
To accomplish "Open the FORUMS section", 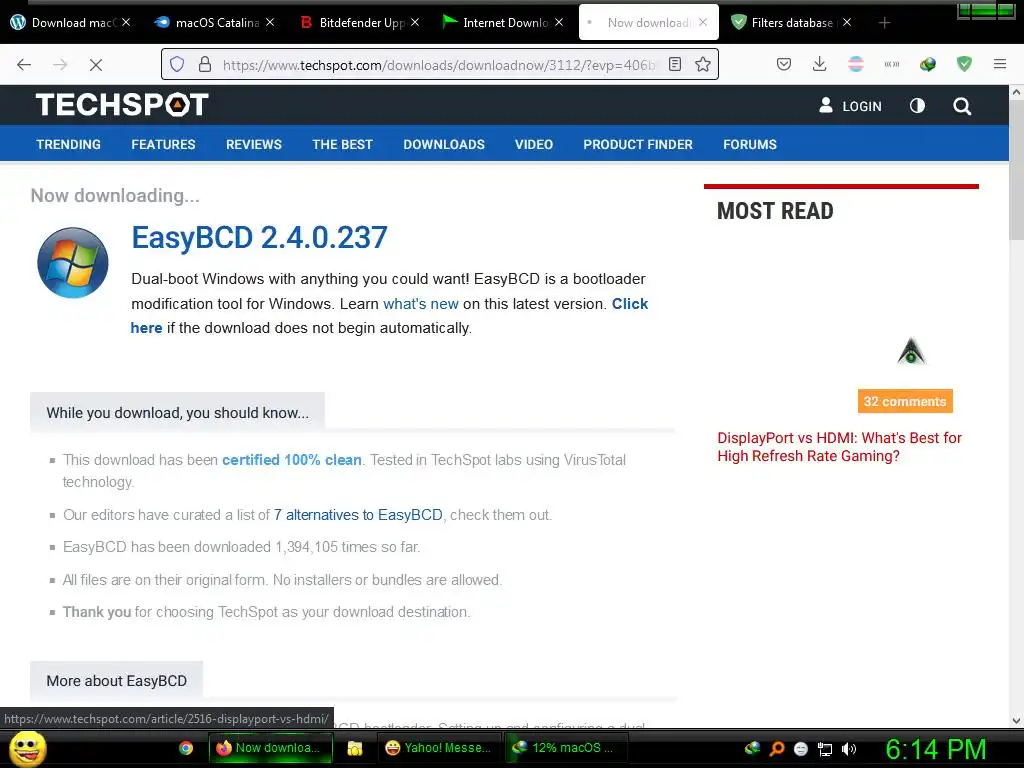I will [750, 144].
